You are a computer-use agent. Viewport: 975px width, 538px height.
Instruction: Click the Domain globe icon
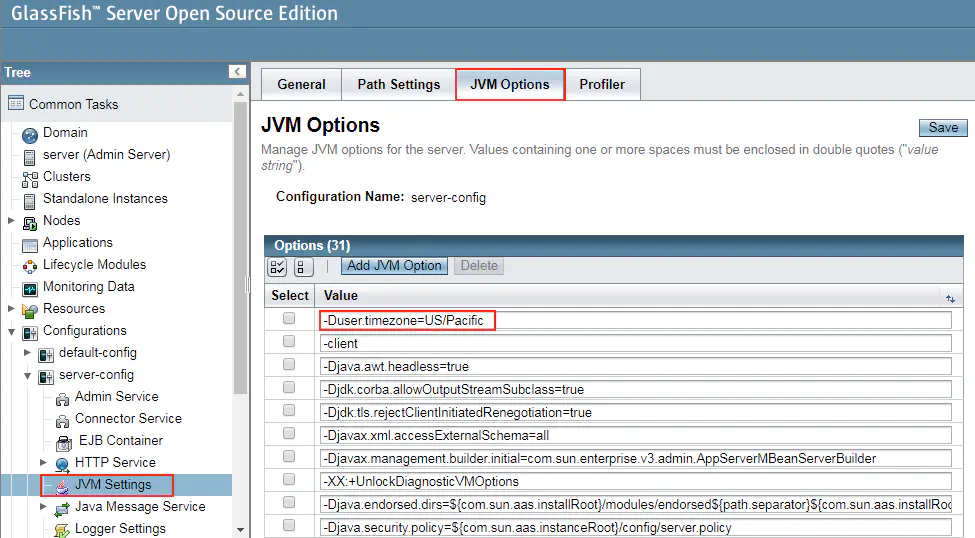tap(29, 134)
